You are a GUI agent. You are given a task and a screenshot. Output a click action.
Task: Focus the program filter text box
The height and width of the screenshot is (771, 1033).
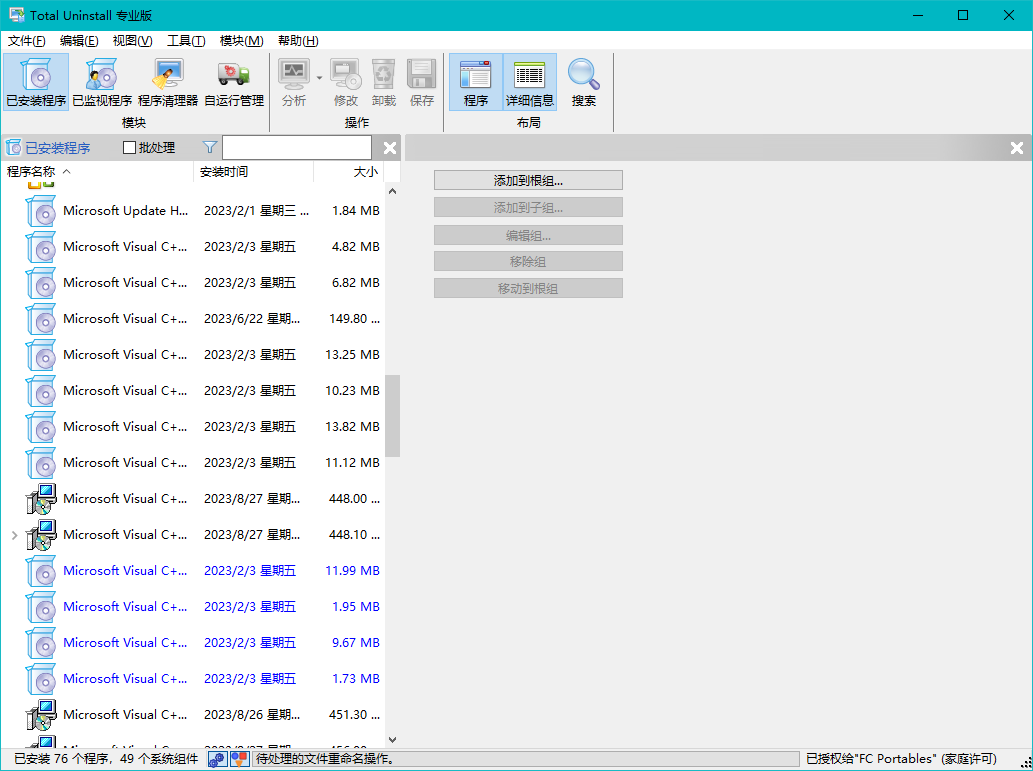tap(297, 148)
